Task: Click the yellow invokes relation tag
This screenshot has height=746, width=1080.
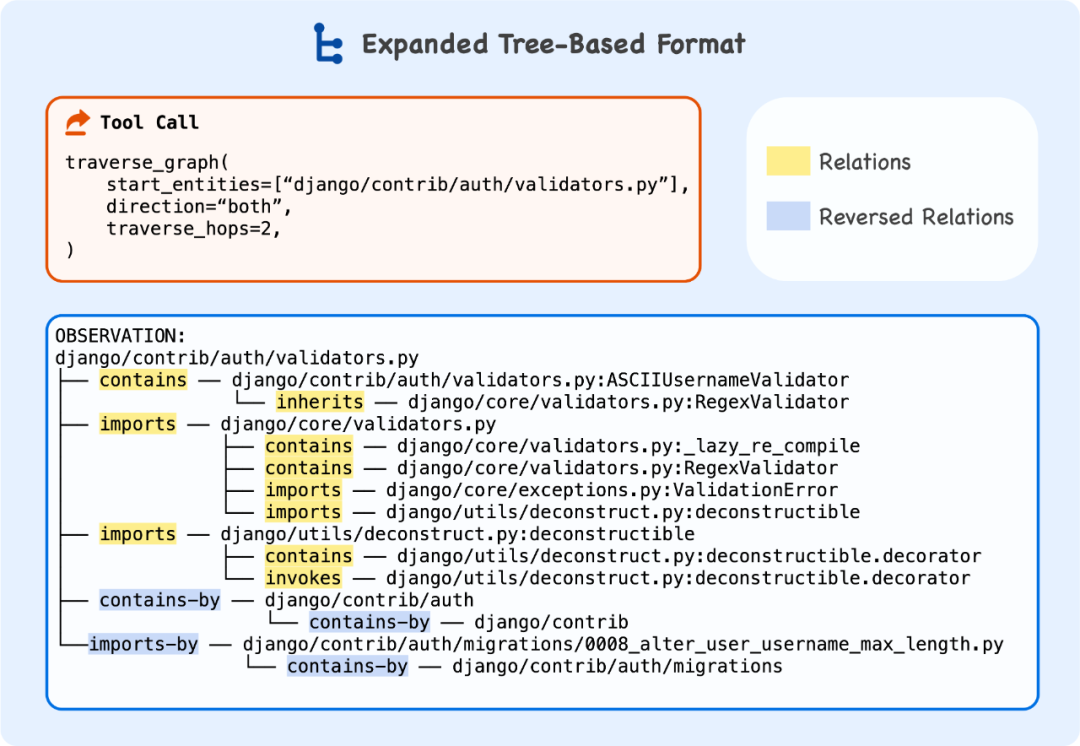Action: pos(302,578)
